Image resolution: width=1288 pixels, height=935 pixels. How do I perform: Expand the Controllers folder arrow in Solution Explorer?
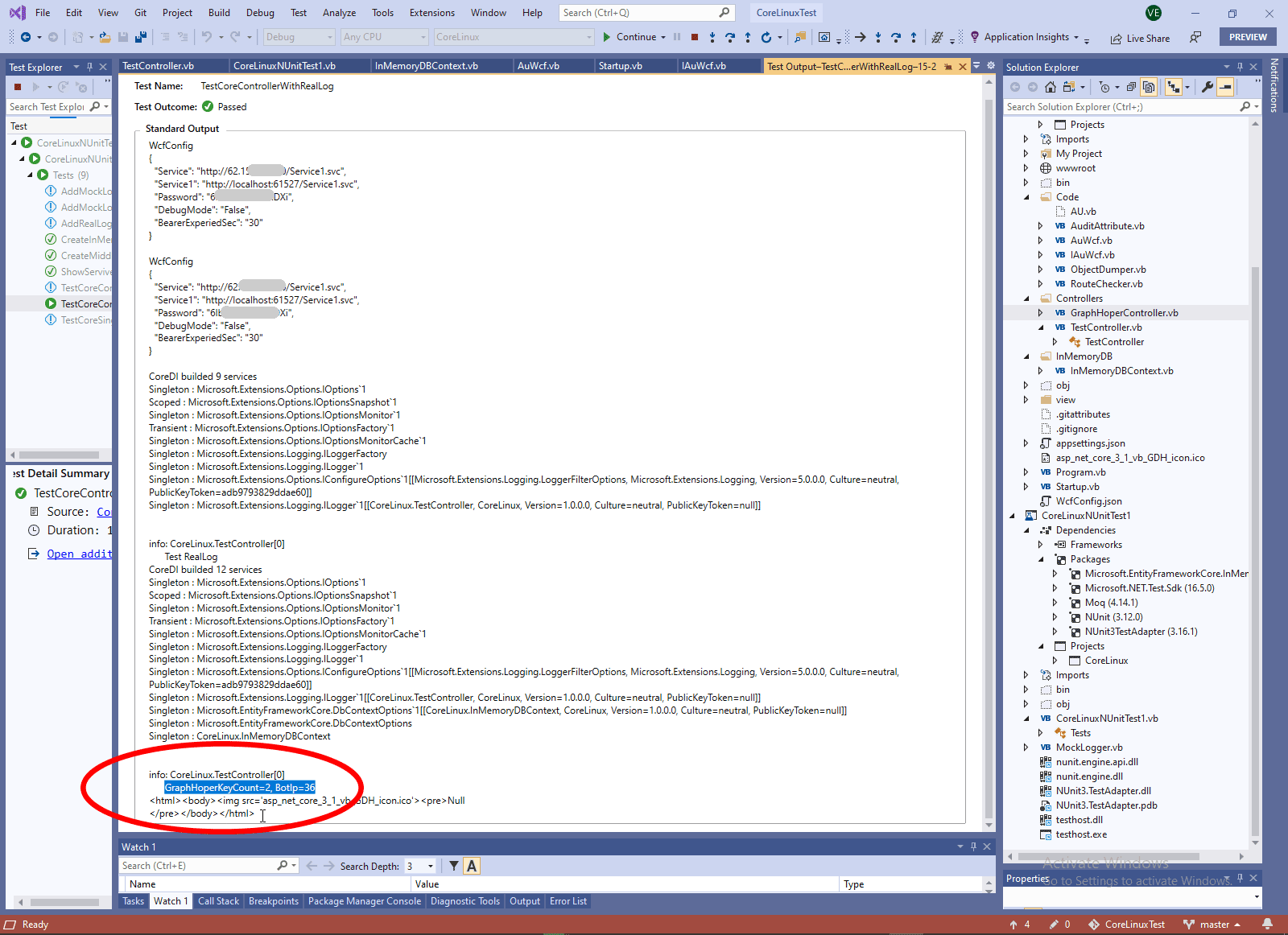pos(1026,299)
